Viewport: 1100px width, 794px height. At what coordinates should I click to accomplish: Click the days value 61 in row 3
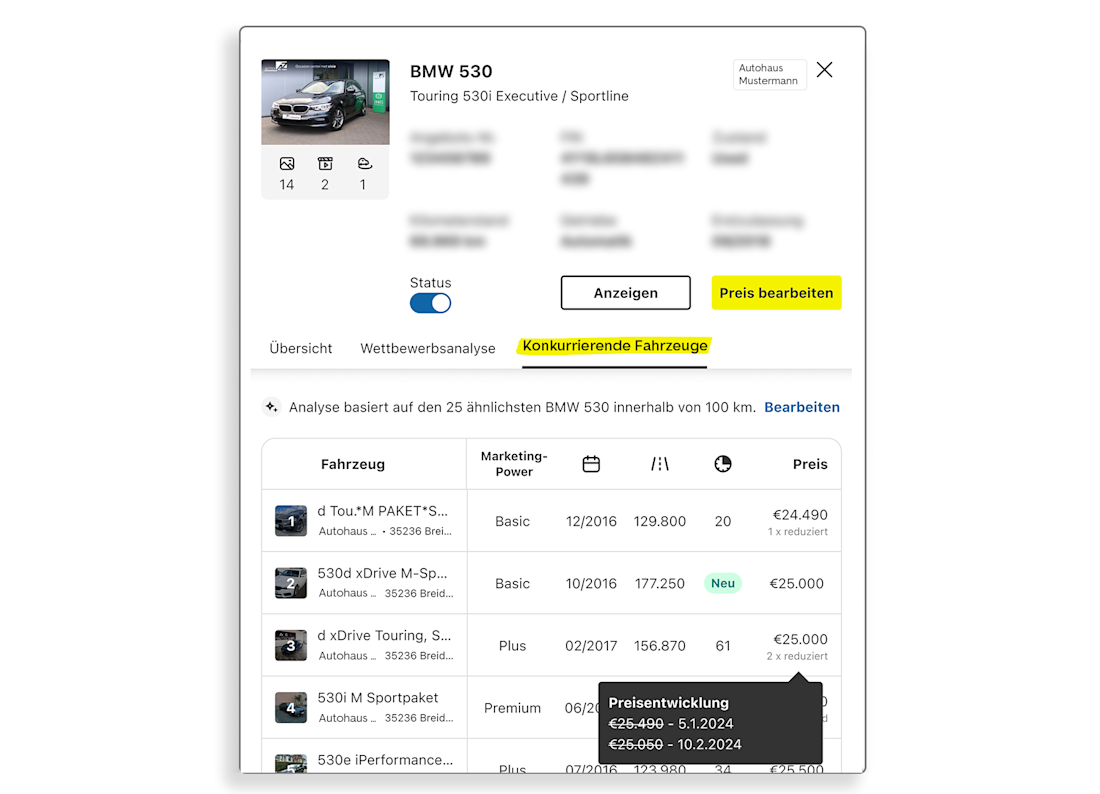(723, 645)
